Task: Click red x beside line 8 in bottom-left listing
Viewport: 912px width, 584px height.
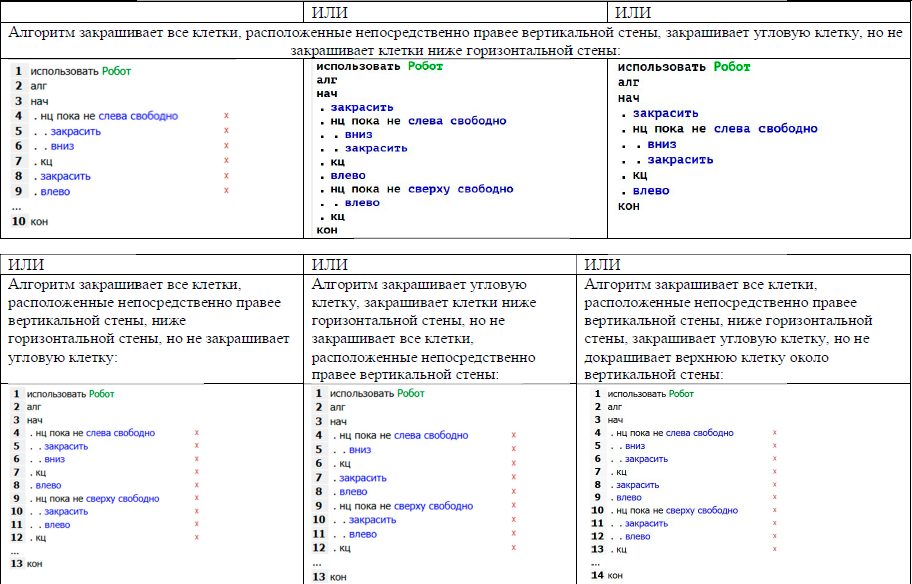Action: tap(197, 485)
